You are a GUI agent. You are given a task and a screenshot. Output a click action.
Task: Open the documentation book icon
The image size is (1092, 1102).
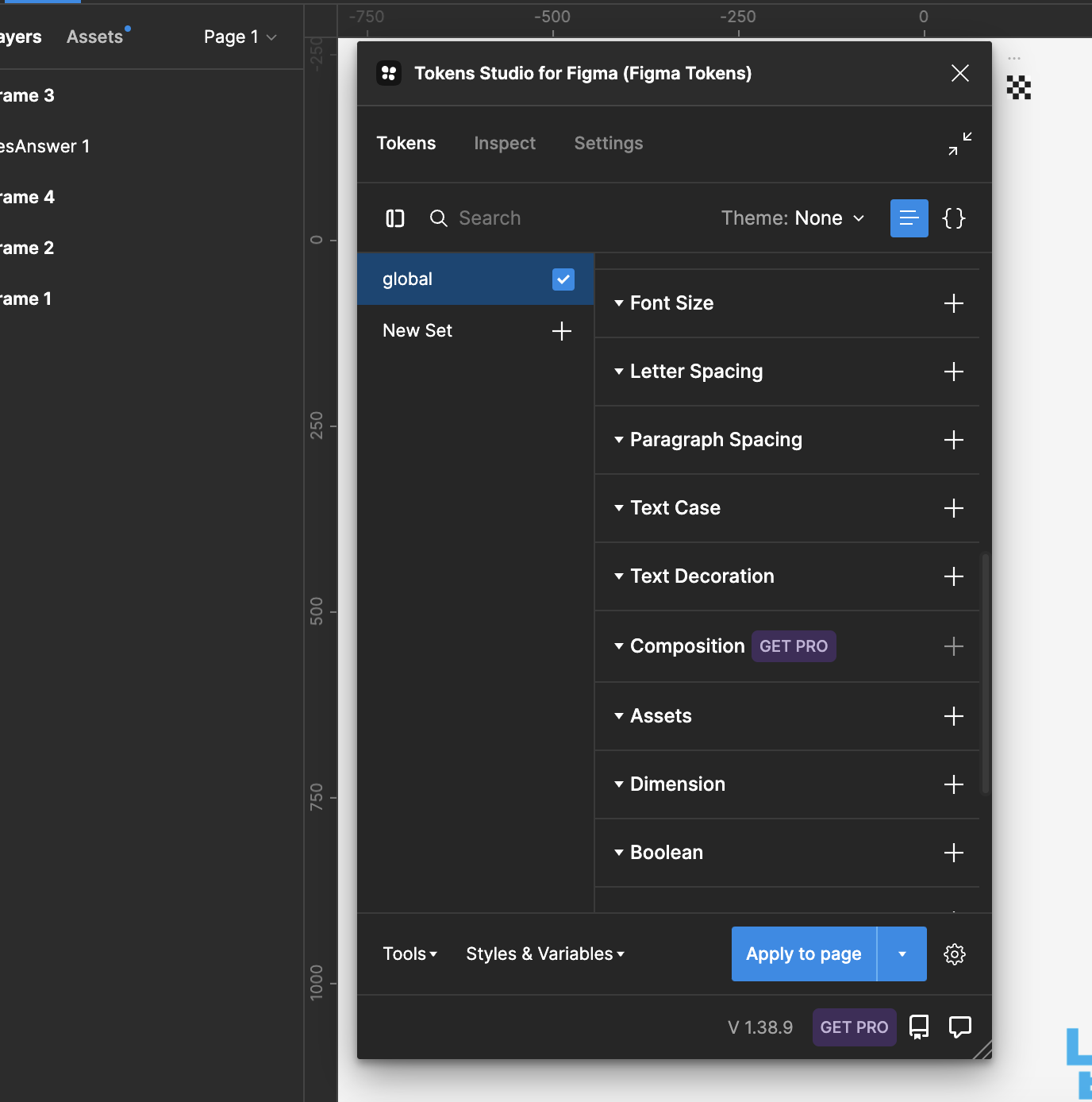(919, 1027)
